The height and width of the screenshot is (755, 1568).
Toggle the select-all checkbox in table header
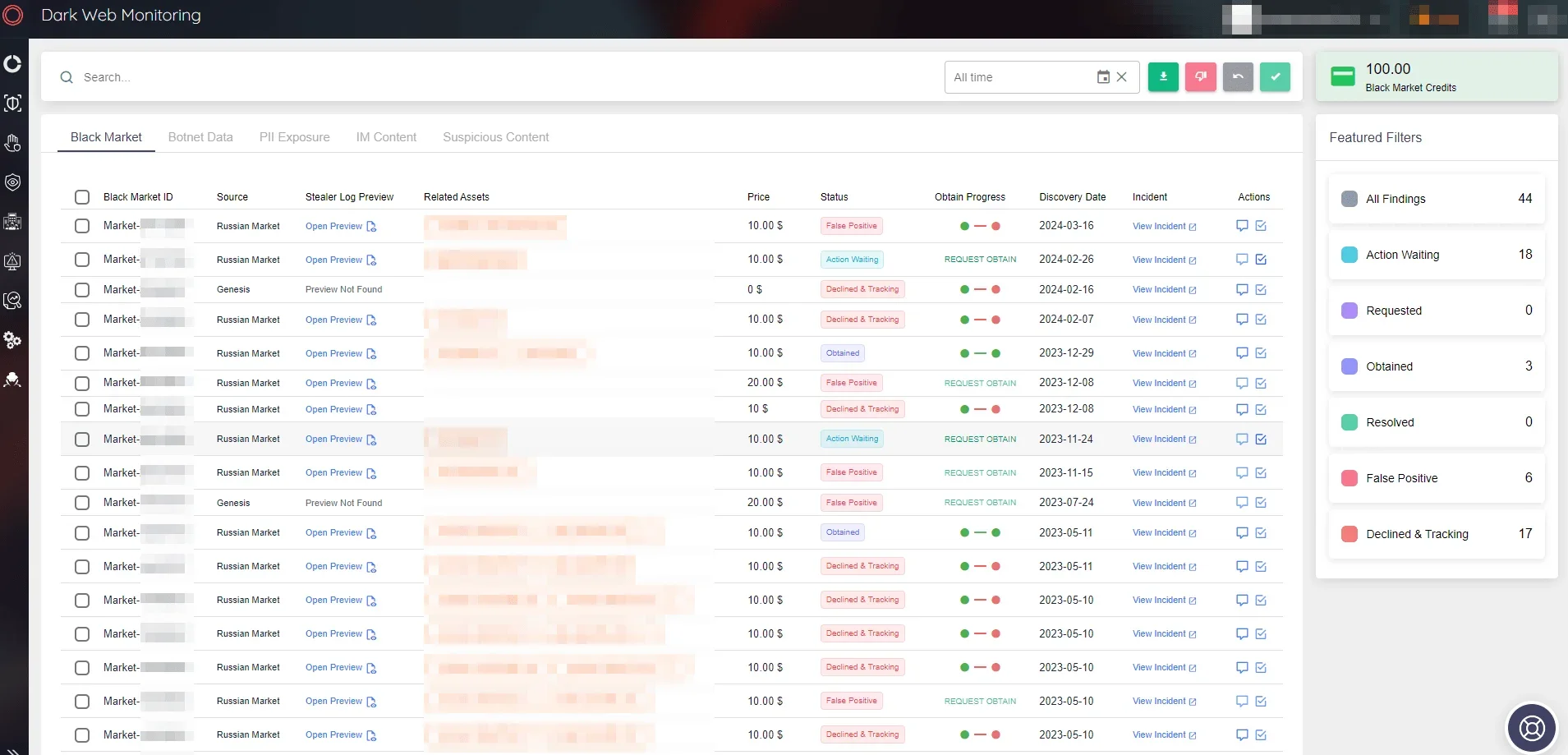point(82,197)
